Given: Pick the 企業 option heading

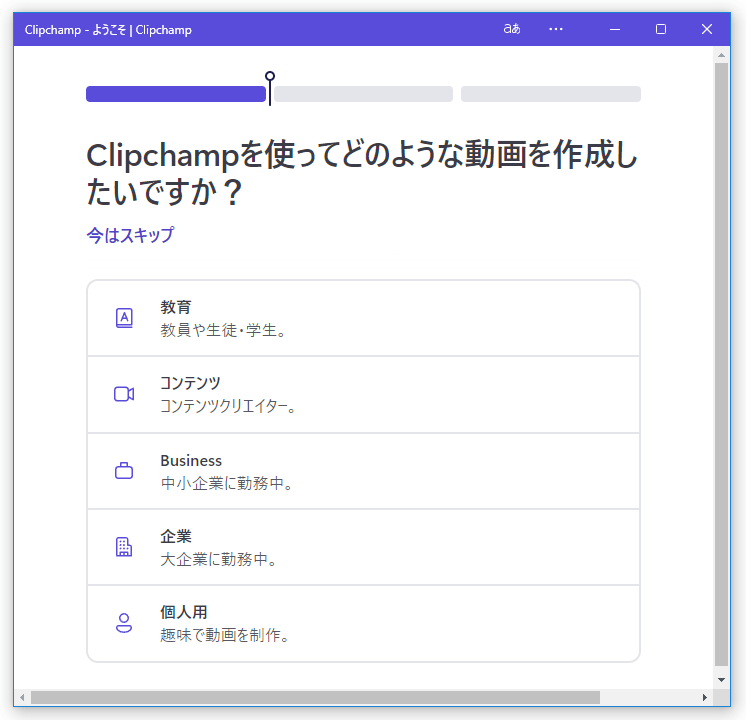Looking at the screenshot, I should click(176, 536).
